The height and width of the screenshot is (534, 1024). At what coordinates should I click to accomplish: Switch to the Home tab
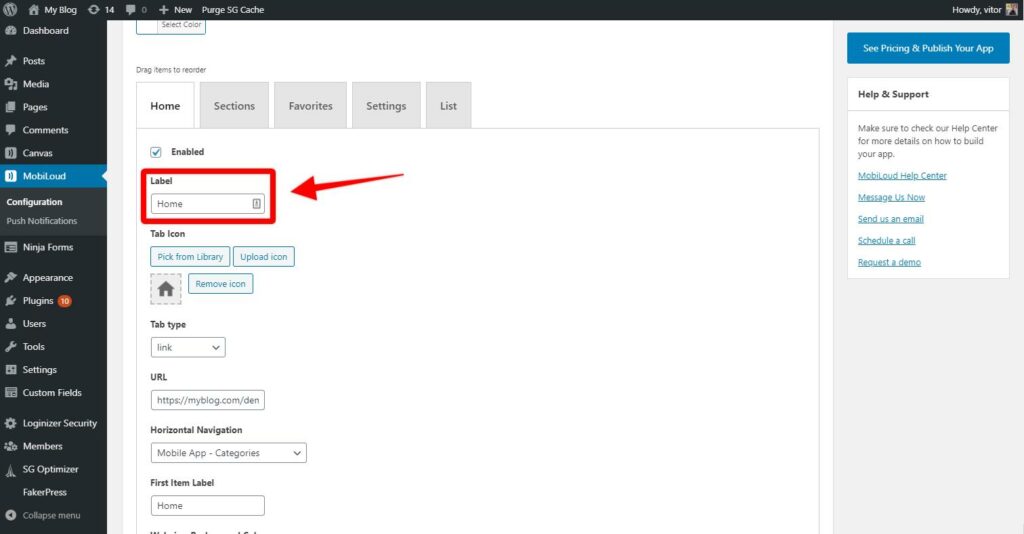(x=165, y=106)
